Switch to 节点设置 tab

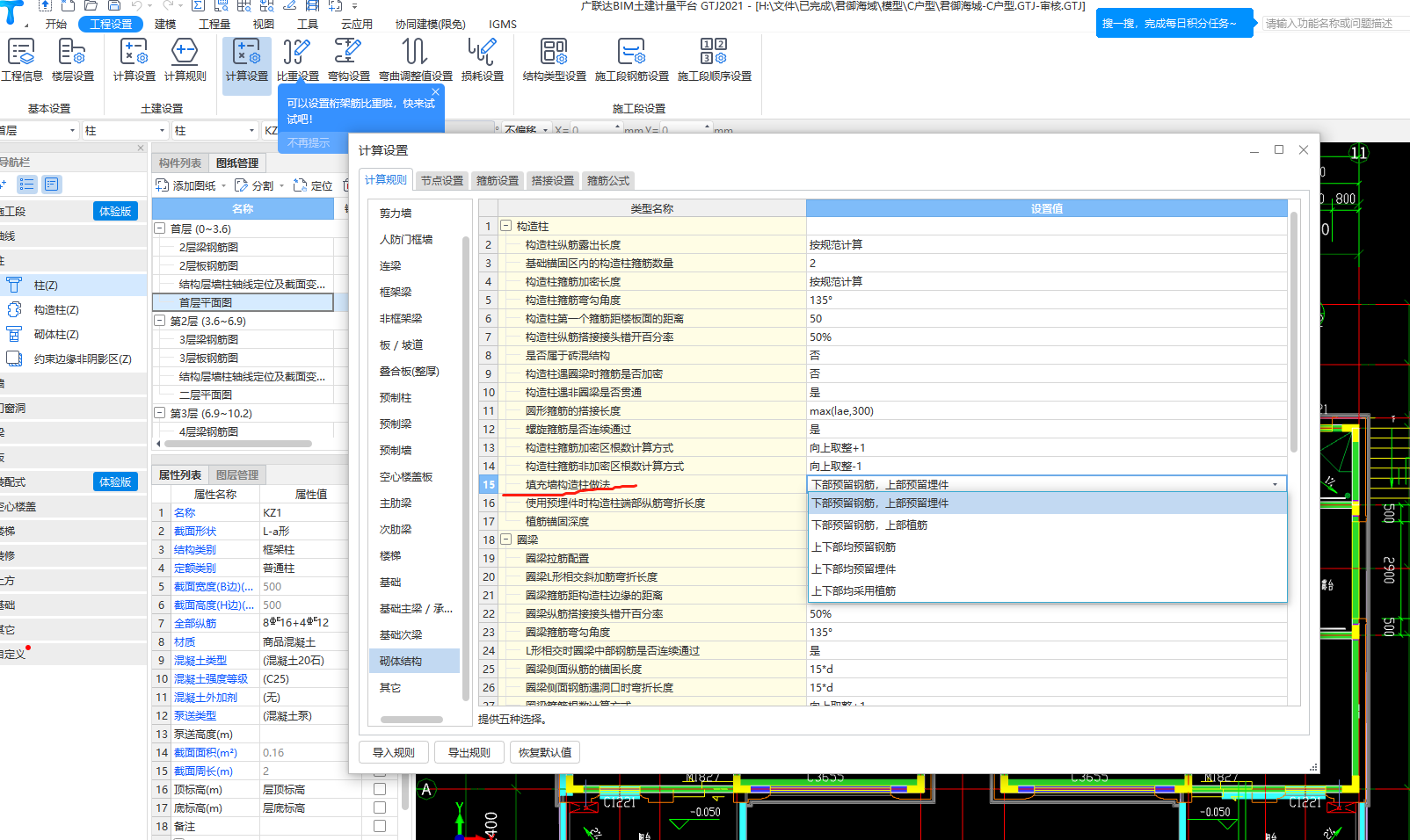(x=441, y=181)
